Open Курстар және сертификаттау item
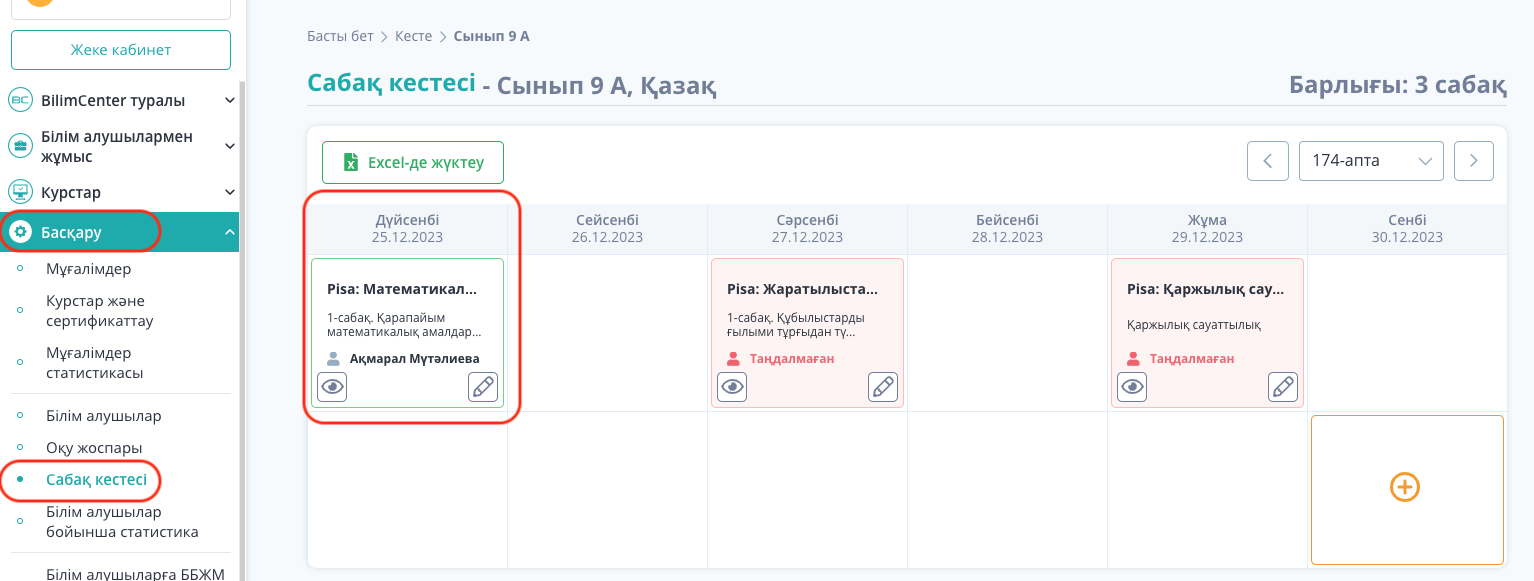Image resolution: width=1534 pixels, height=581 pixels. click(100, 311)
